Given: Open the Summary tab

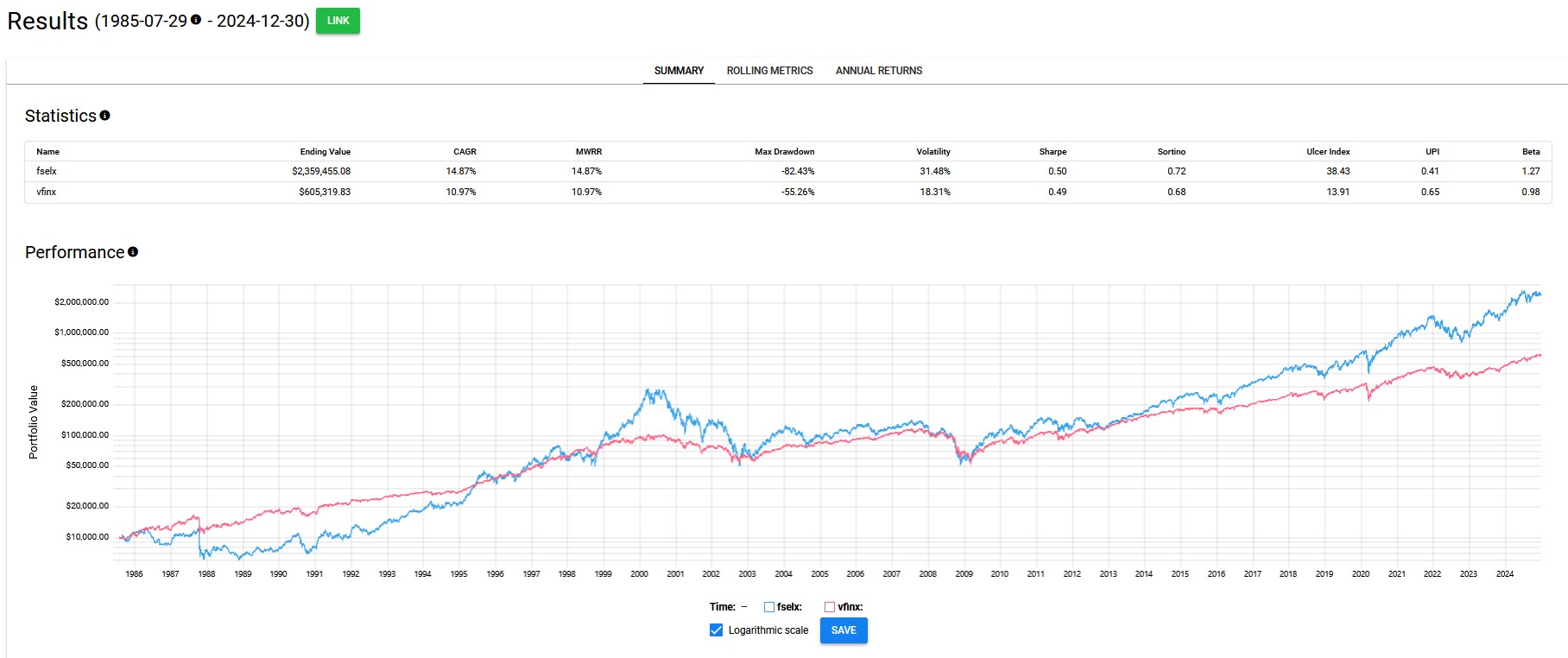Looking at the screenshot, I should [x=679, y=71].
